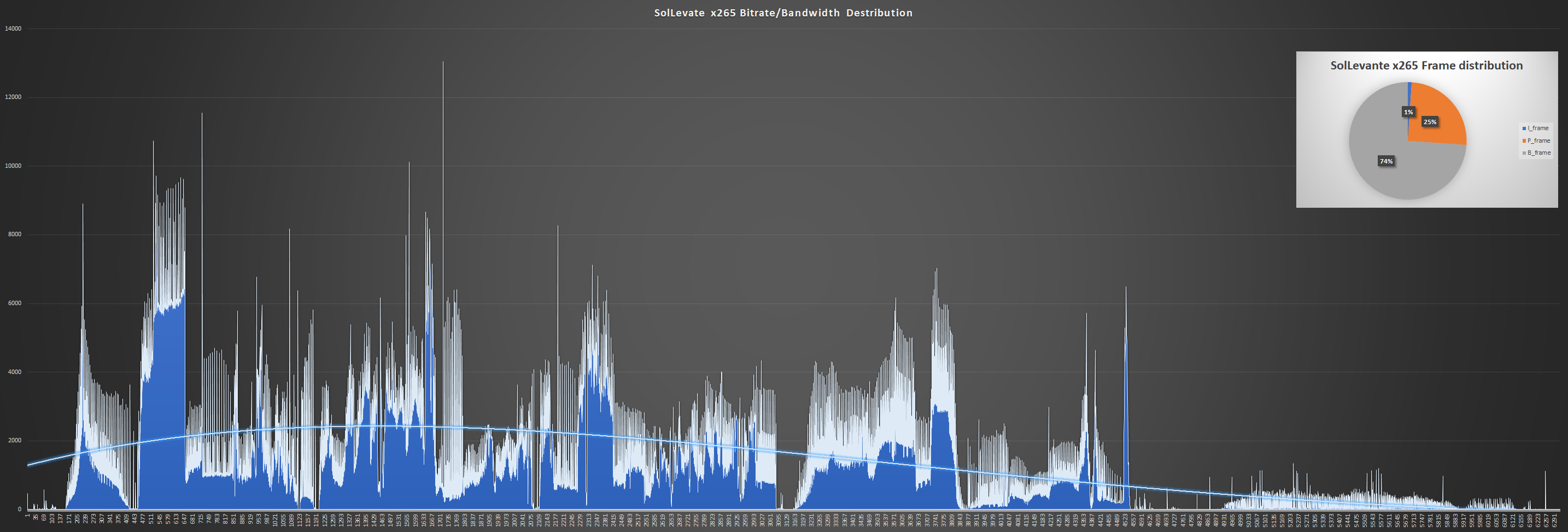Screen dimensions: 1568x532
Task: Select the 25% pie data label
Action: click(x=1429, y=122)
